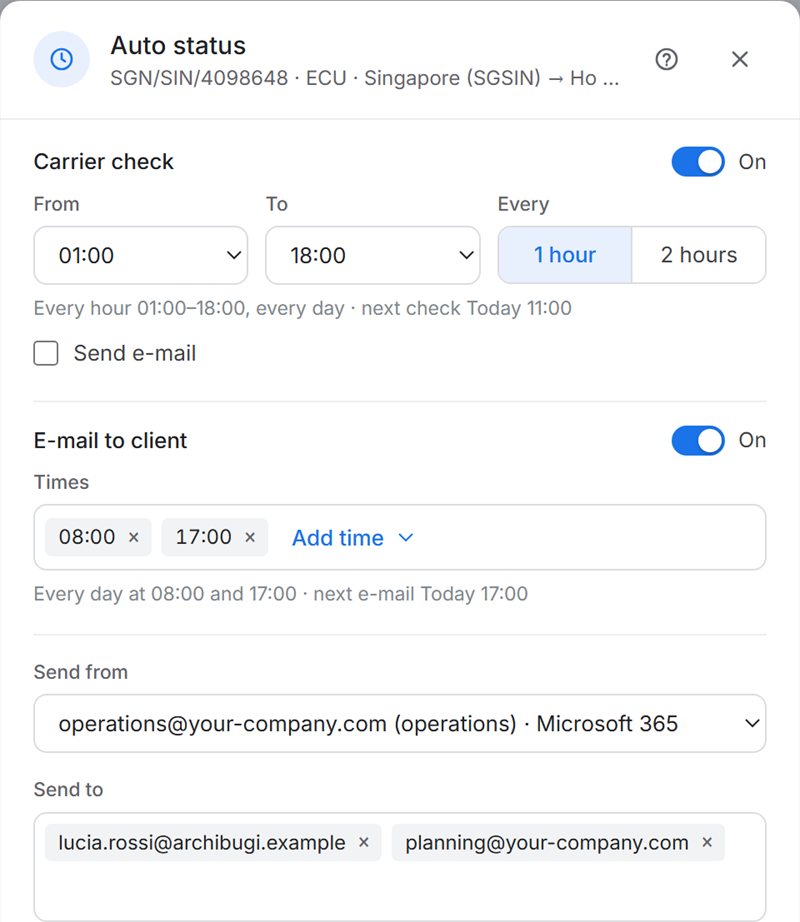Click the E-mail to client section heading
The image size is (800, 922).
coord(111,440)
